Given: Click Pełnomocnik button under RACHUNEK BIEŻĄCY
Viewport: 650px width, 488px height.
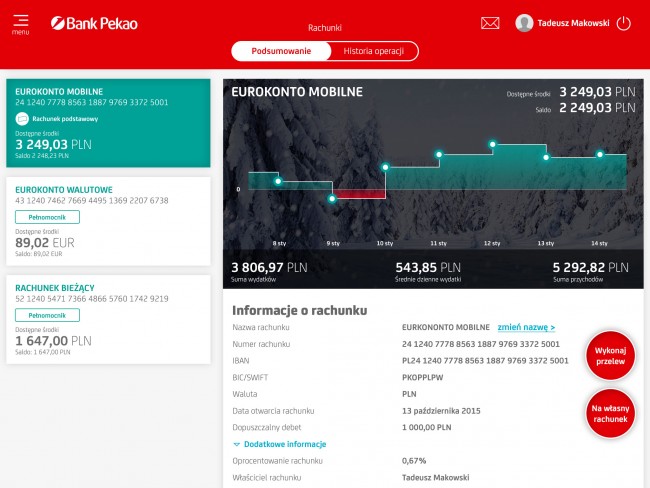Looking at the screenshot, I should tap(47, 316).
